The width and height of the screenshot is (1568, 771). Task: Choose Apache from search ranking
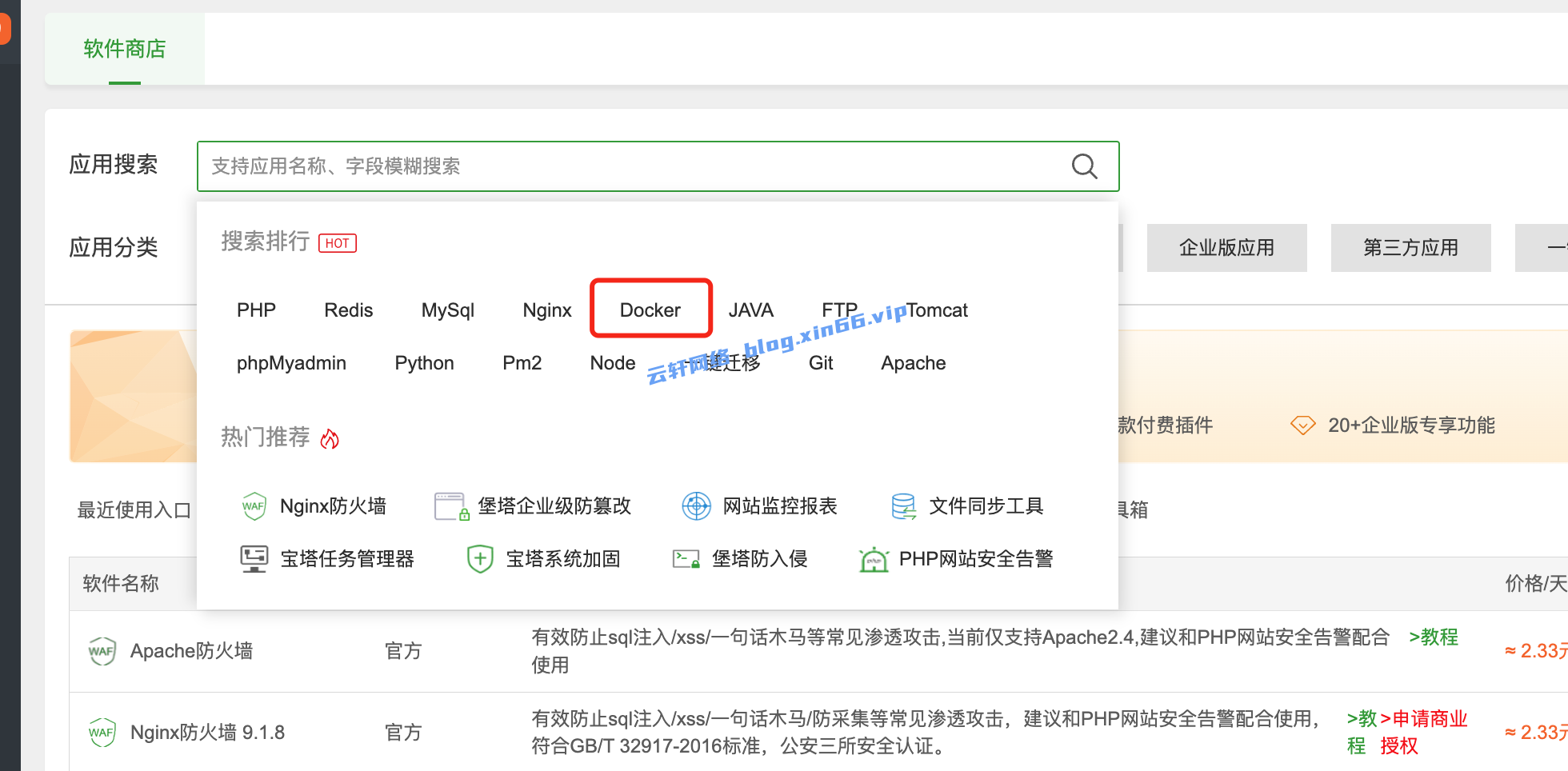914,363
